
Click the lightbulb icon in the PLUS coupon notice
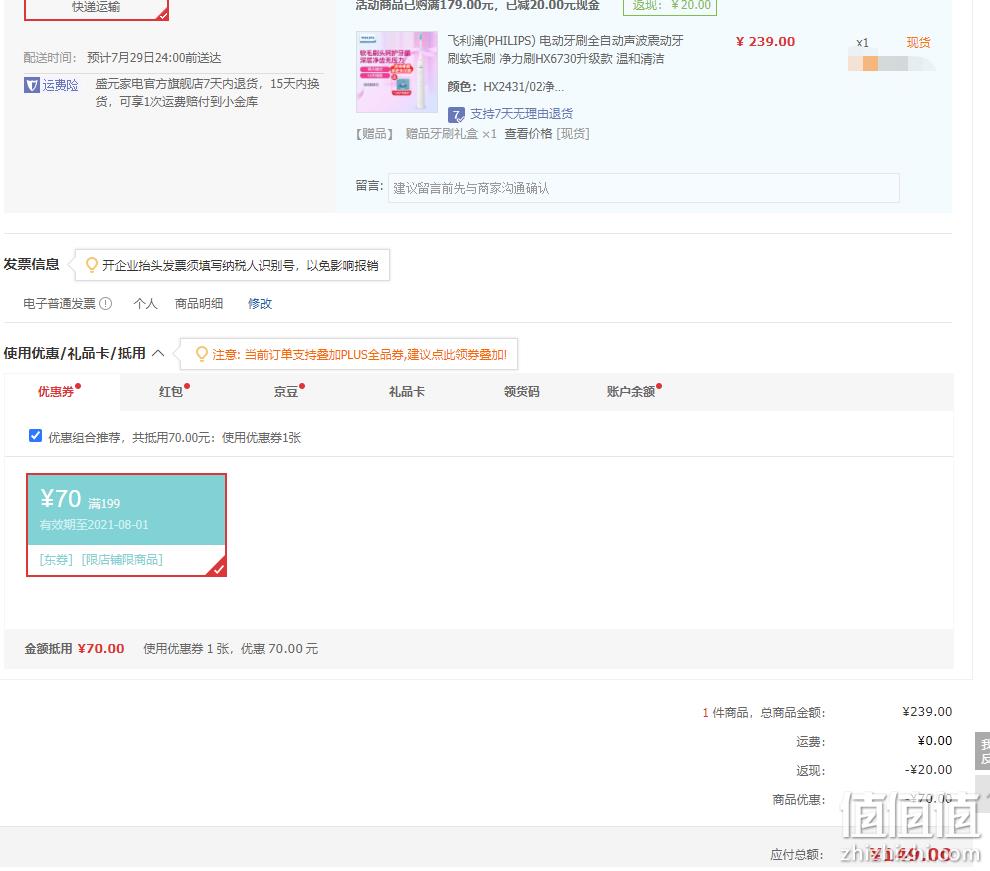click(201, 354)
